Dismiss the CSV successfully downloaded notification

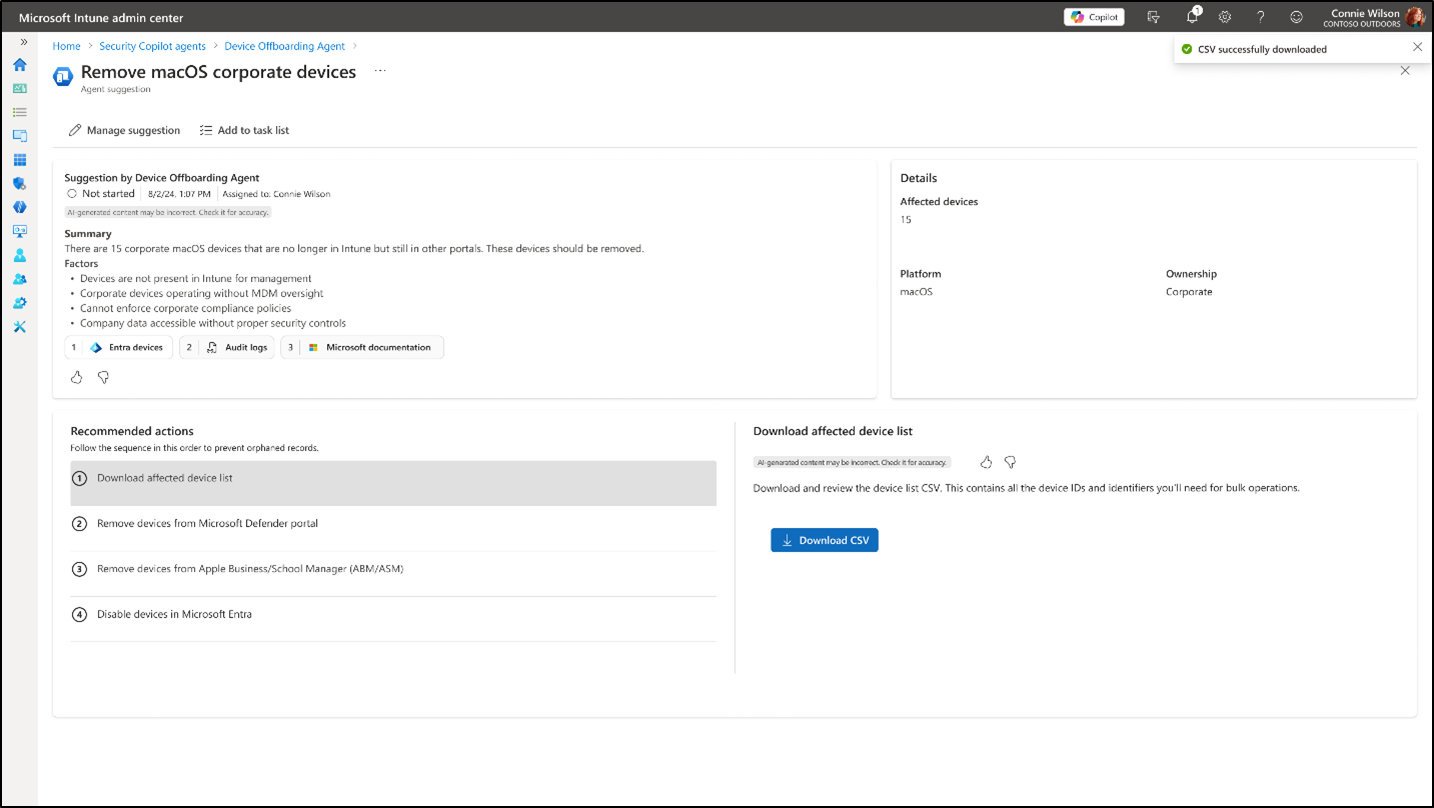coord(1417,46)
